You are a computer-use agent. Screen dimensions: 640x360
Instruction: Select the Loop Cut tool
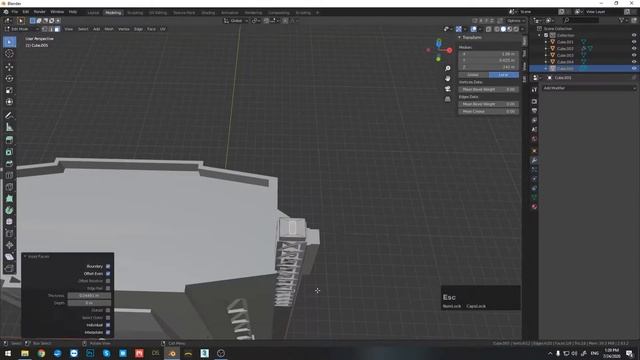point(9,176)
